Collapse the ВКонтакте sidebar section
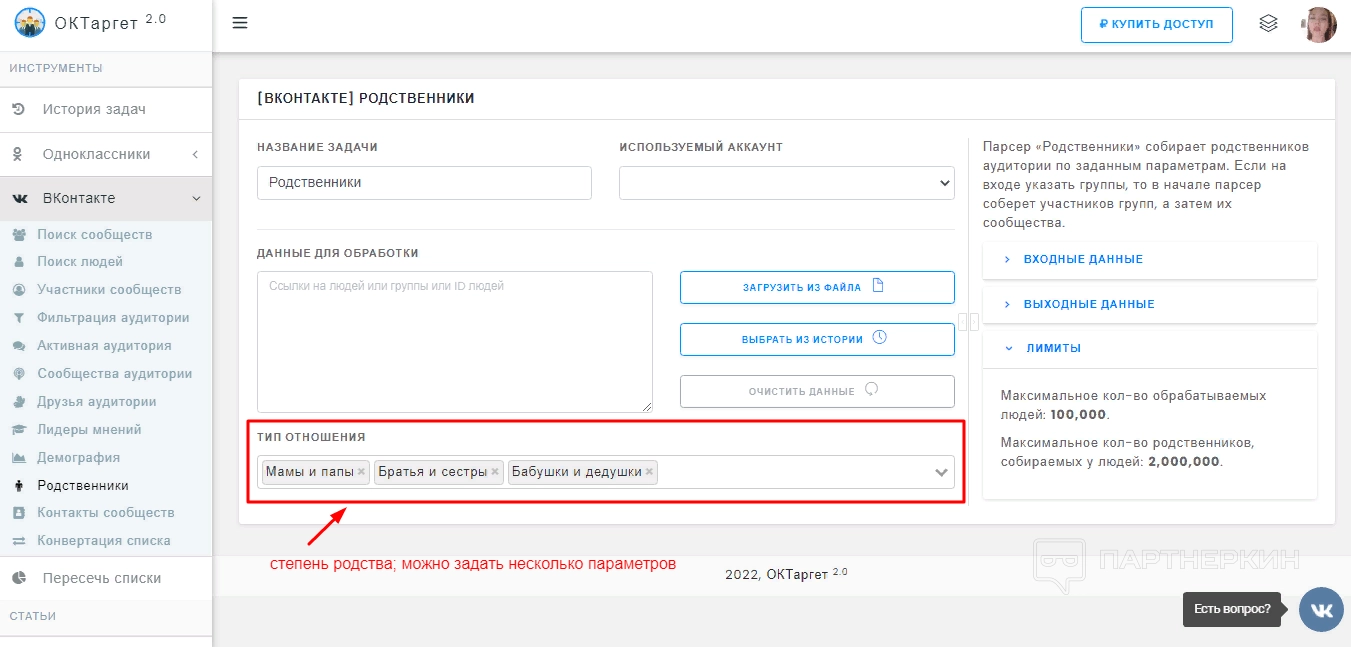Screen dimensions: 1351x647 tap(106, 198)
